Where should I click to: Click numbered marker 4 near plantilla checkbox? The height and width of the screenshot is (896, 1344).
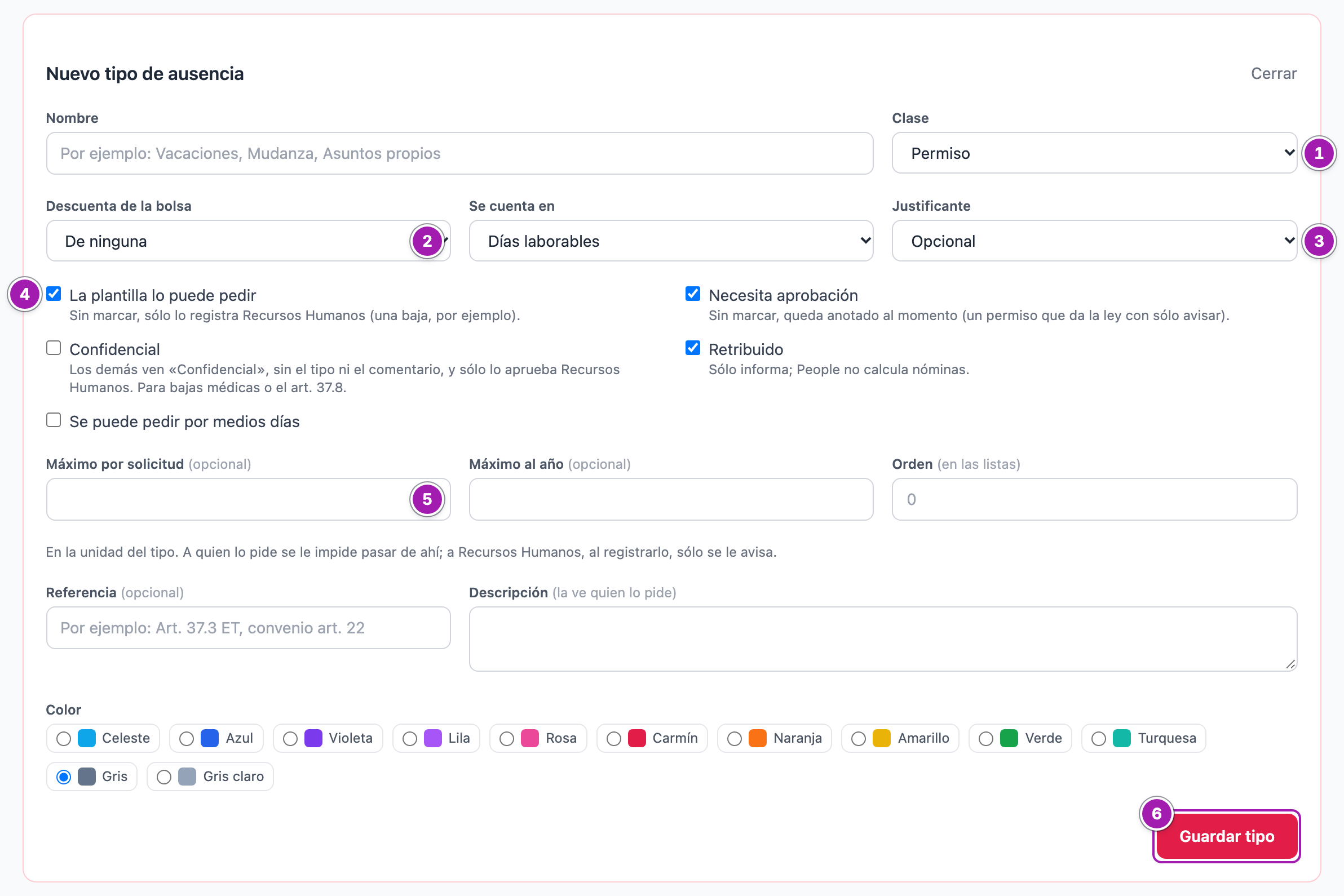click(25, 294)
